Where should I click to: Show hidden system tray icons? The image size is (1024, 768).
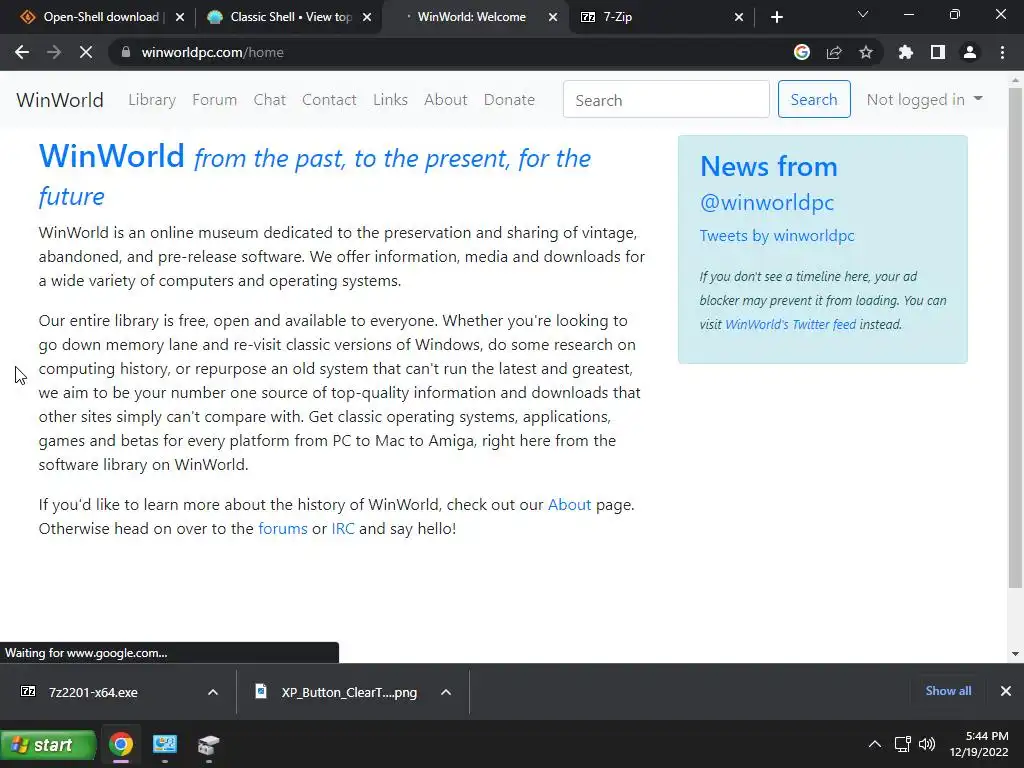tap(874, 744)
